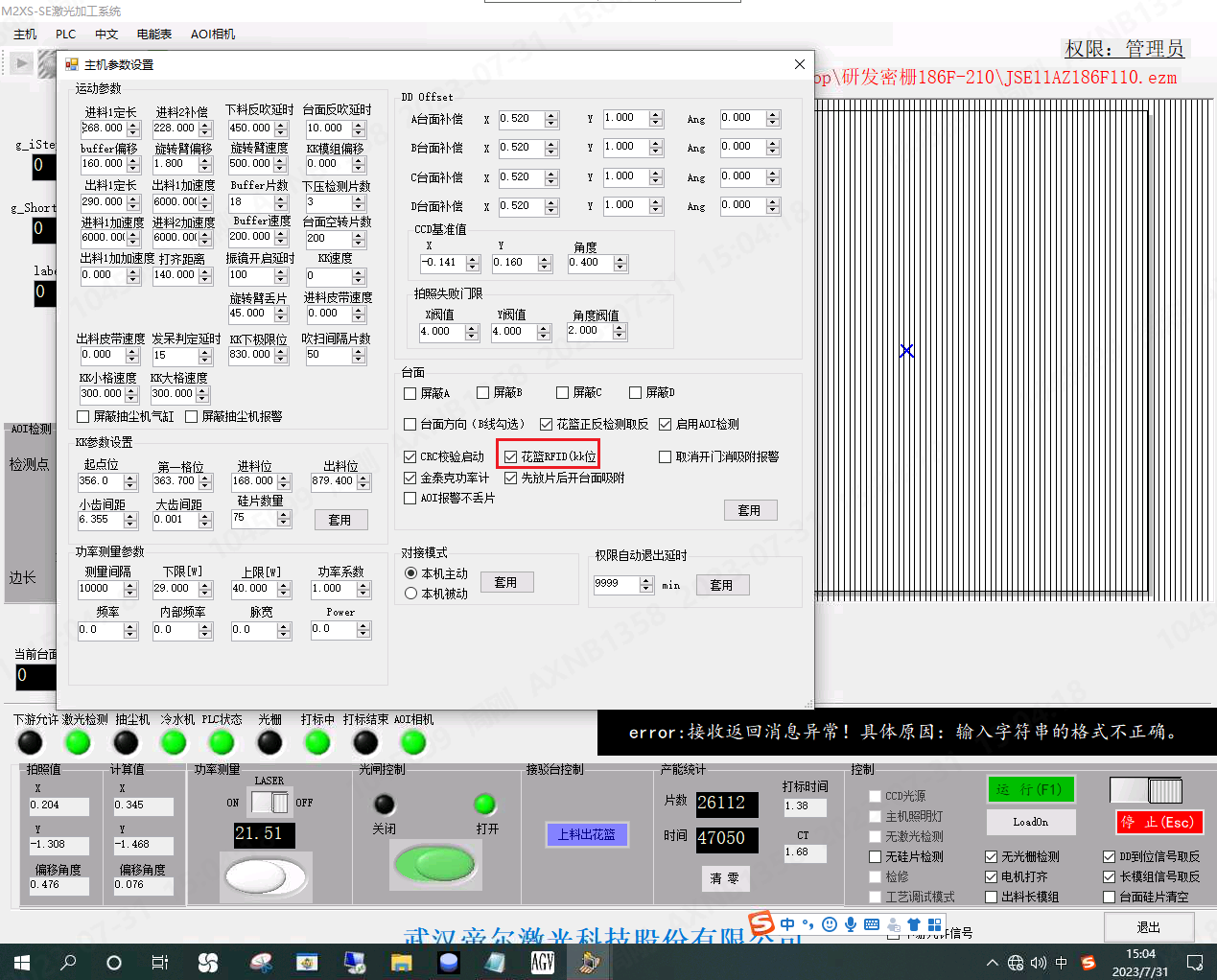The width and height of the screenshot is (1217, 980).
Task: Open the PLC menu
Action: (65, 35)
